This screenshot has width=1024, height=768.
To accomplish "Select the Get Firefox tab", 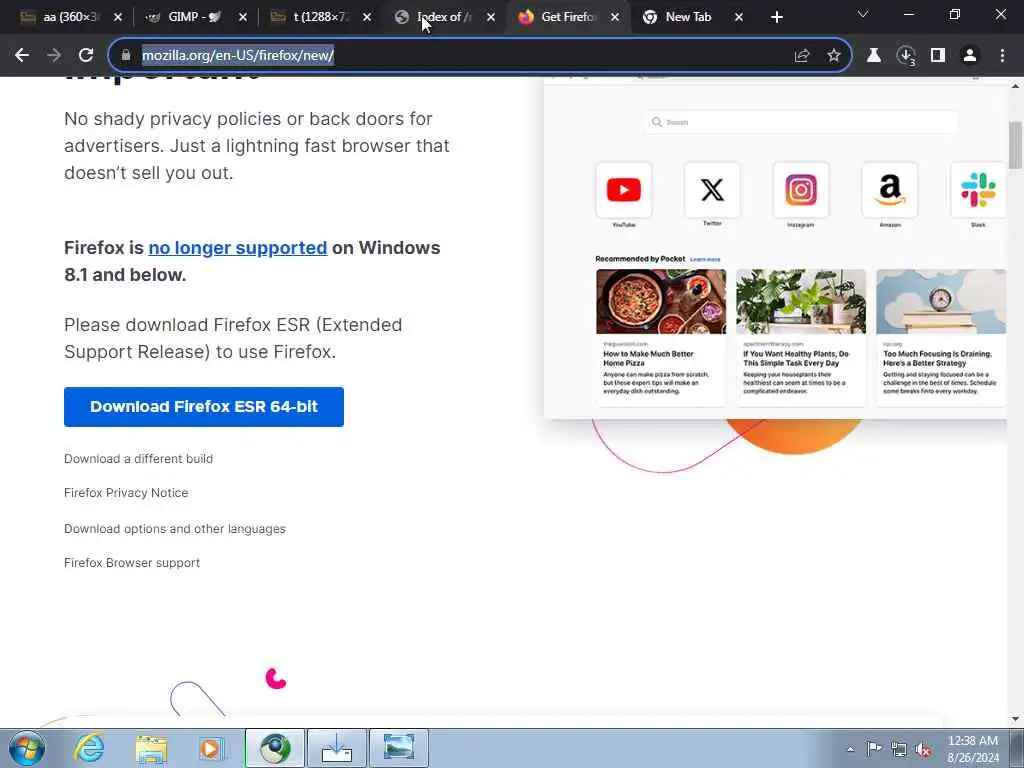I will pyautogui.click(x=567, y=17).
